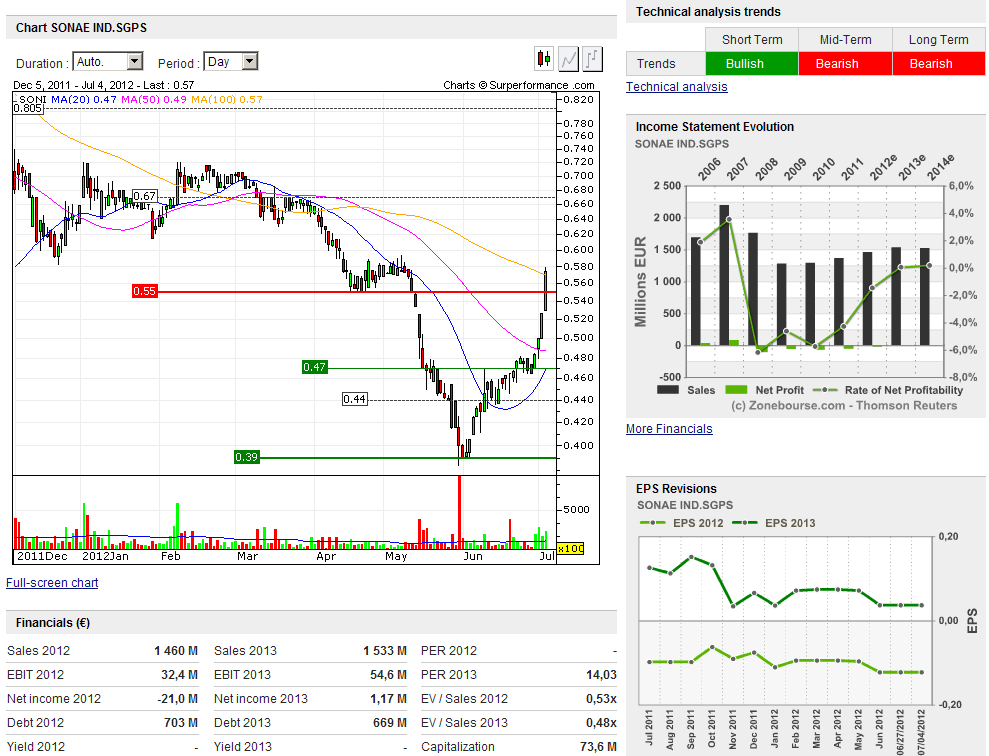
Task: Click the Trends row label
Action: 665,64
